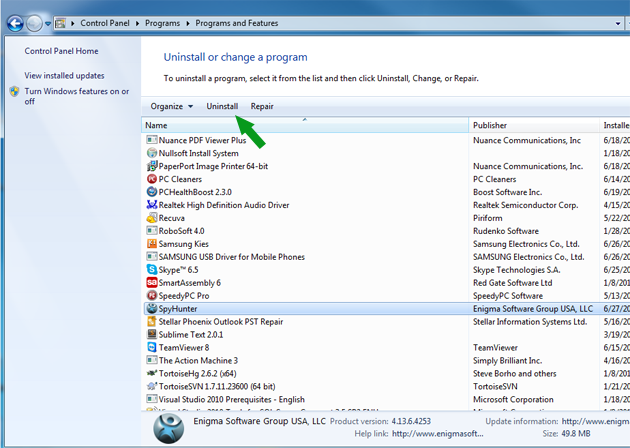Click PaperPort Image Printer icon
The height and width of the screenshot is (448, 630).
point(152,166)
